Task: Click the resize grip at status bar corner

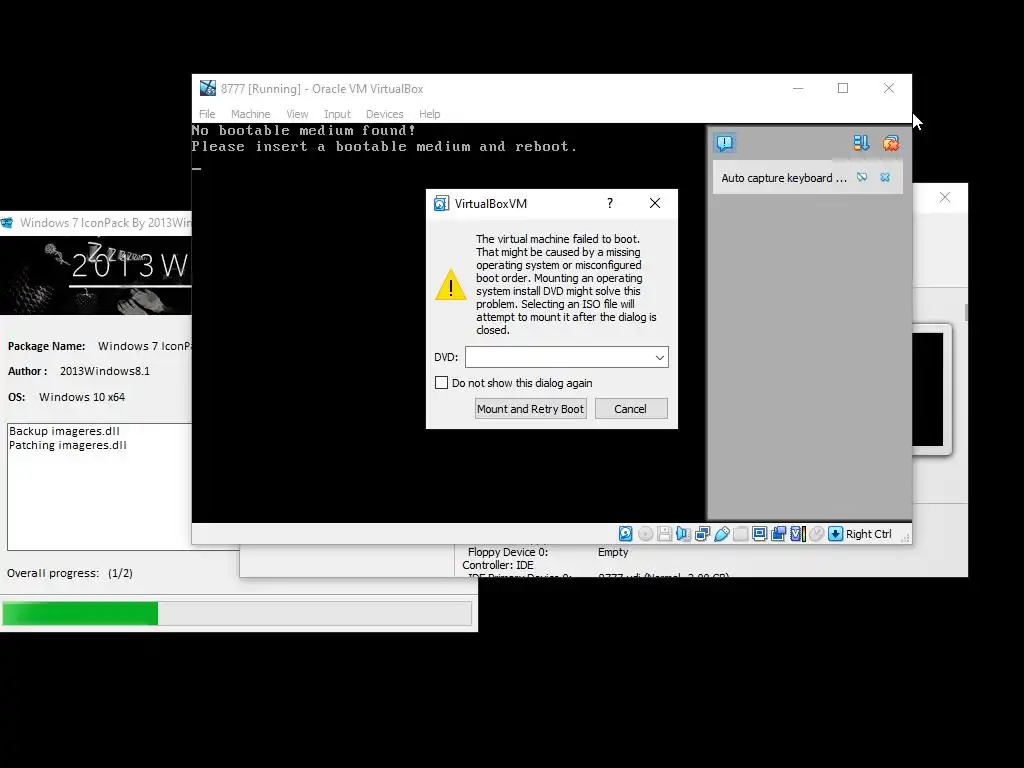Action: (905, 537)
